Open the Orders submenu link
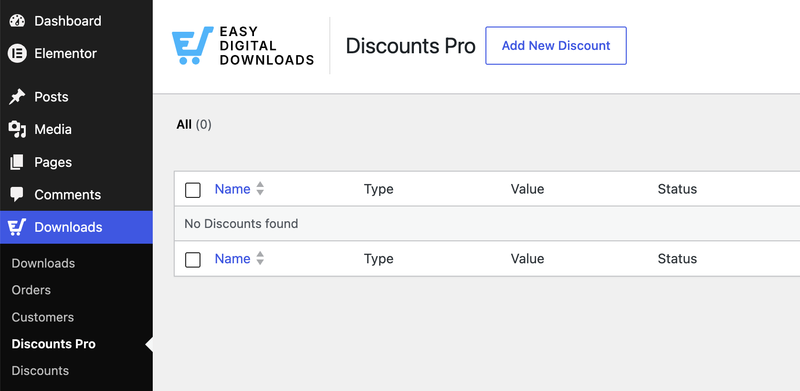 point(31,290)
